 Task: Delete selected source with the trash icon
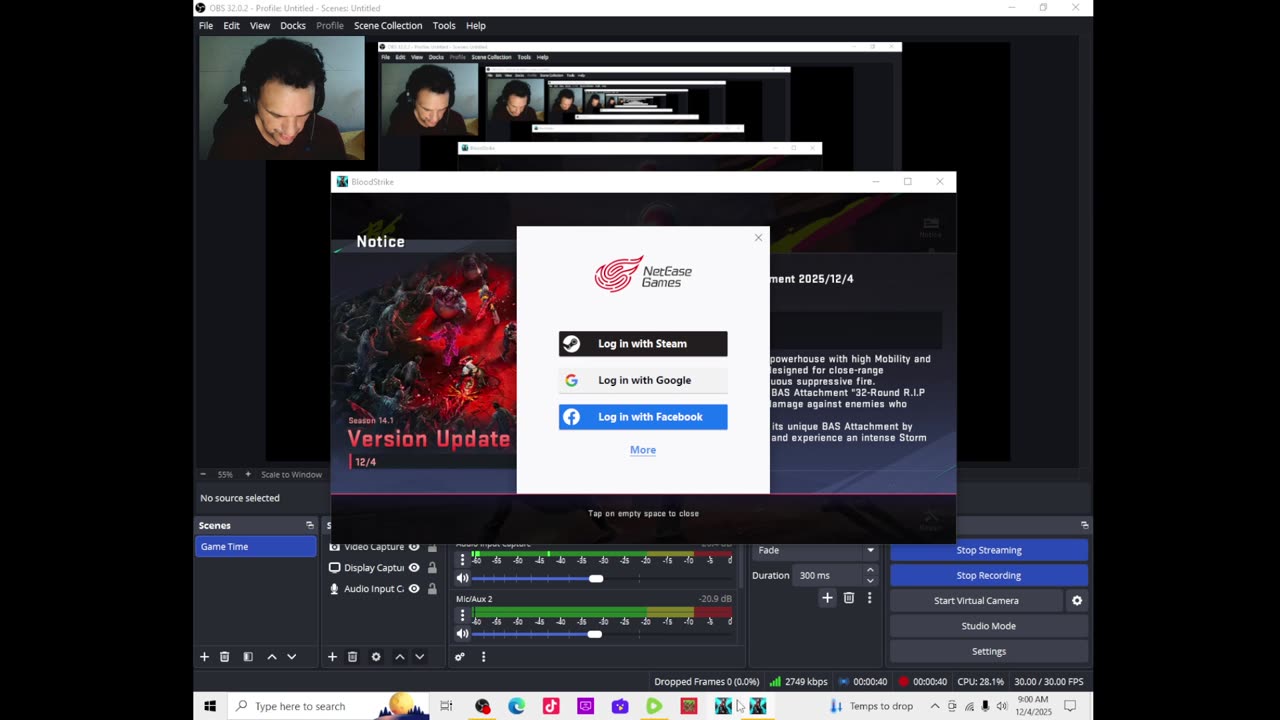[x=352, y=657]
